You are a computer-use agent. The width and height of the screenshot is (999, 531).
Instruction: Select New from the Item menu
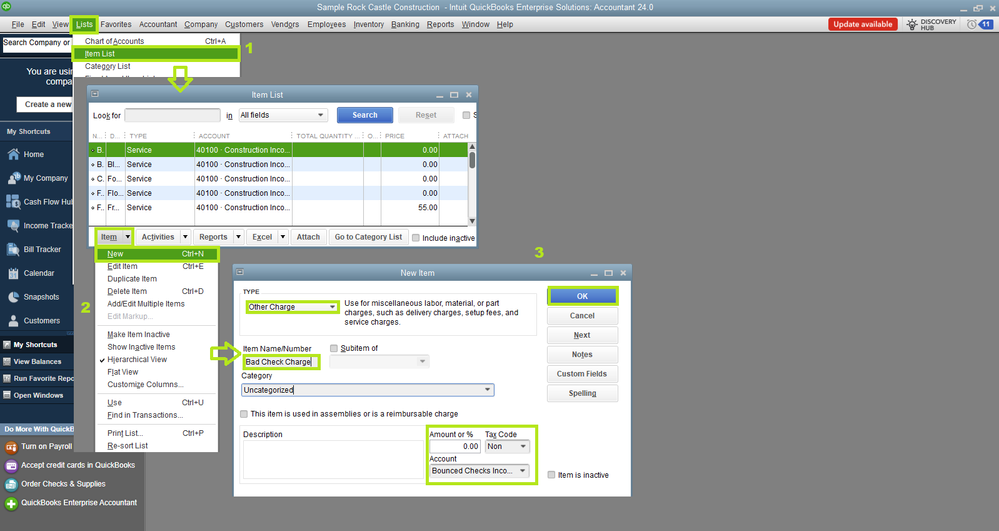[156, 254]
